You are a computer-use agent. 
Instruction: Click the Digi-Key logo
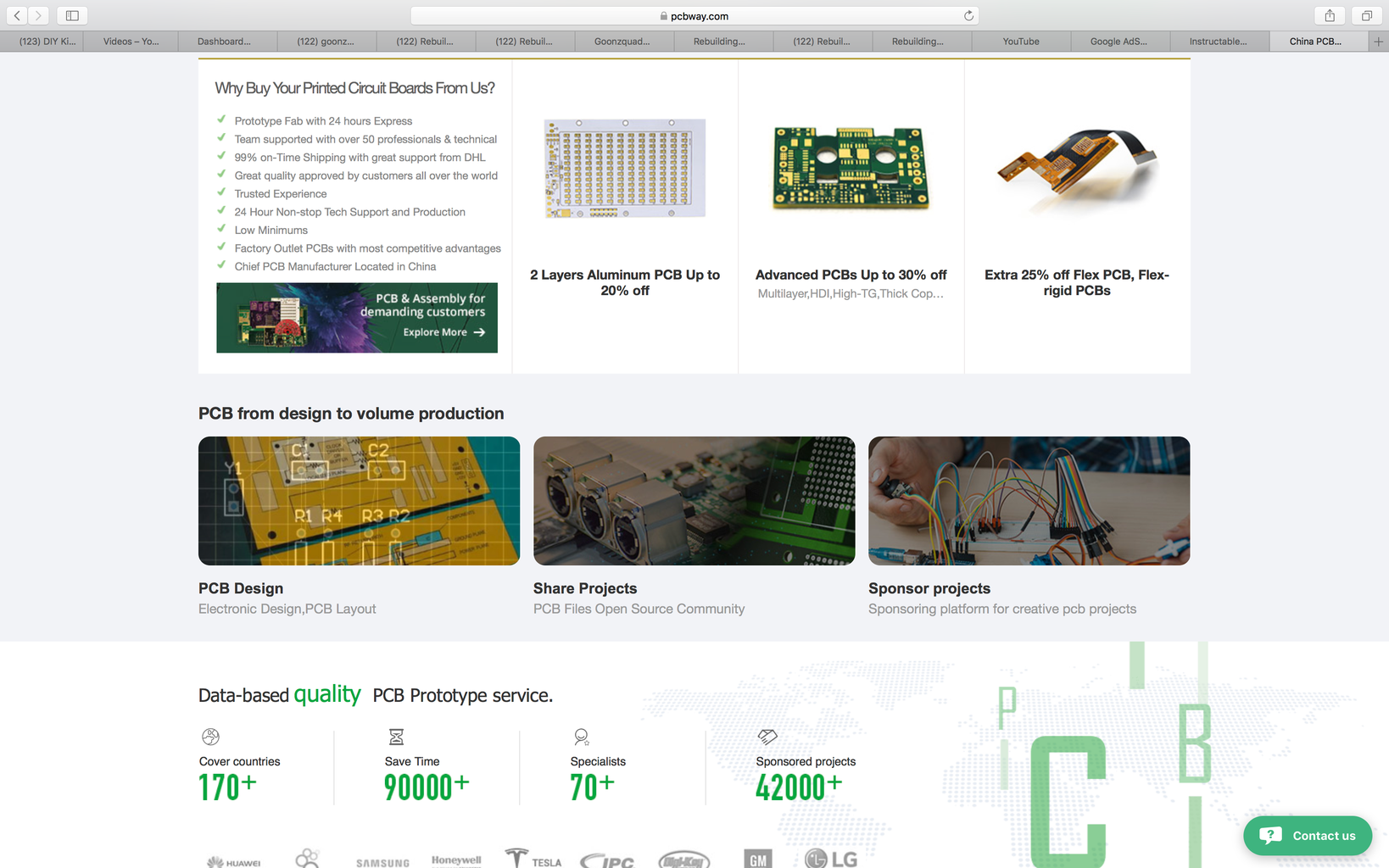point(683,860)
